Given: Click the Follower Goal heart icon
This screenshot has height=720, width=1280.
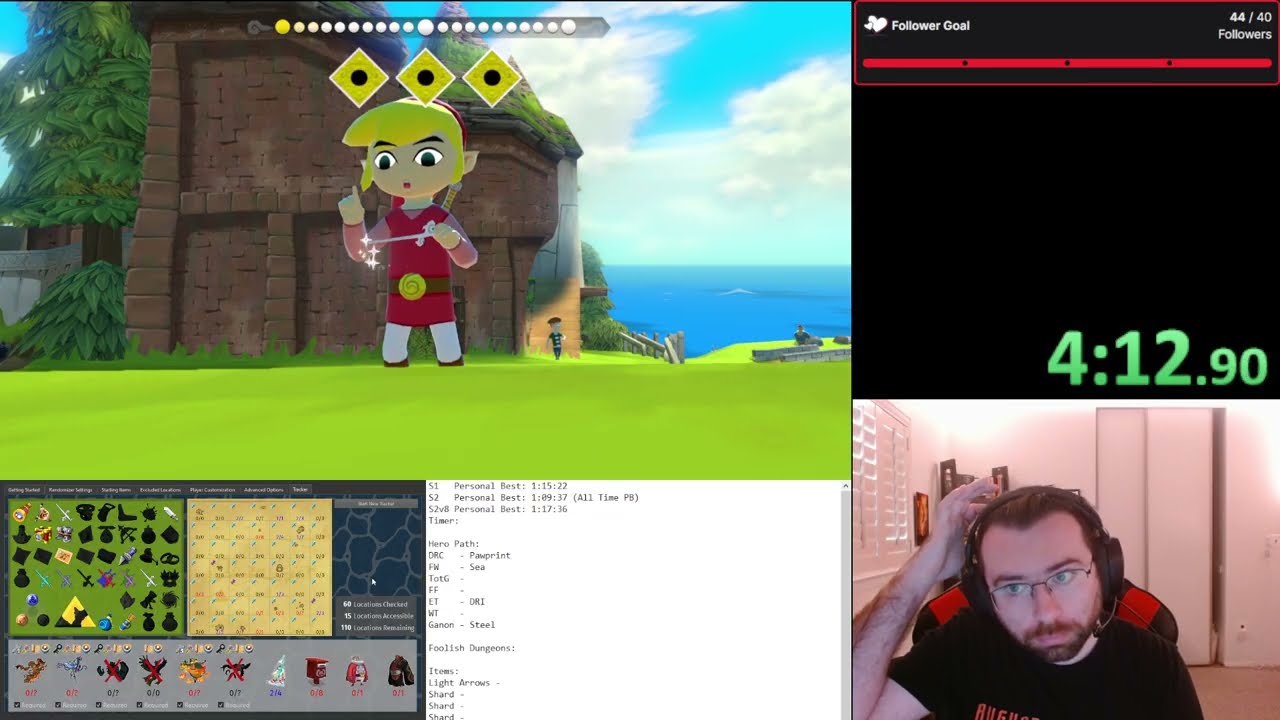Looking at the screenshot, I should coord(875,25).
